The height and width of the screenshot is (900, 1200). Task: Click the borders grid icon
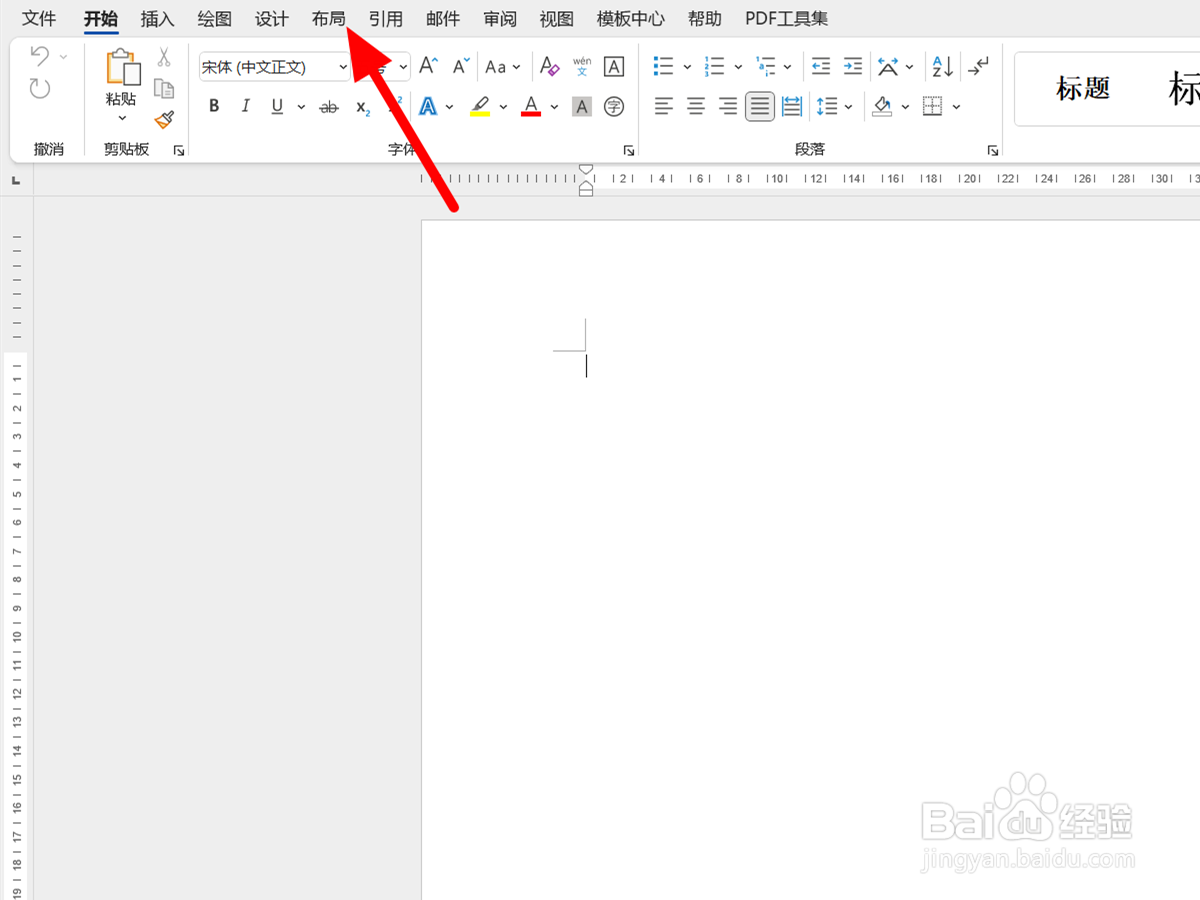933,106
